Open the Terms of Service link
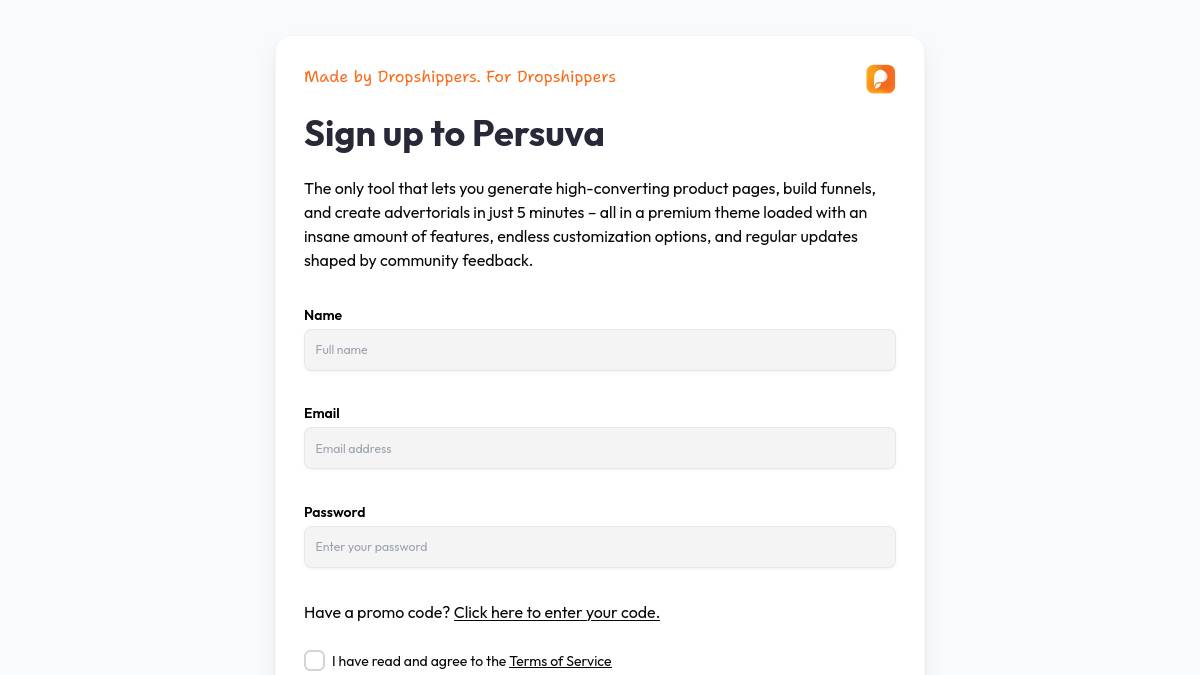The image size is (1200, 675). coord(560,661)
